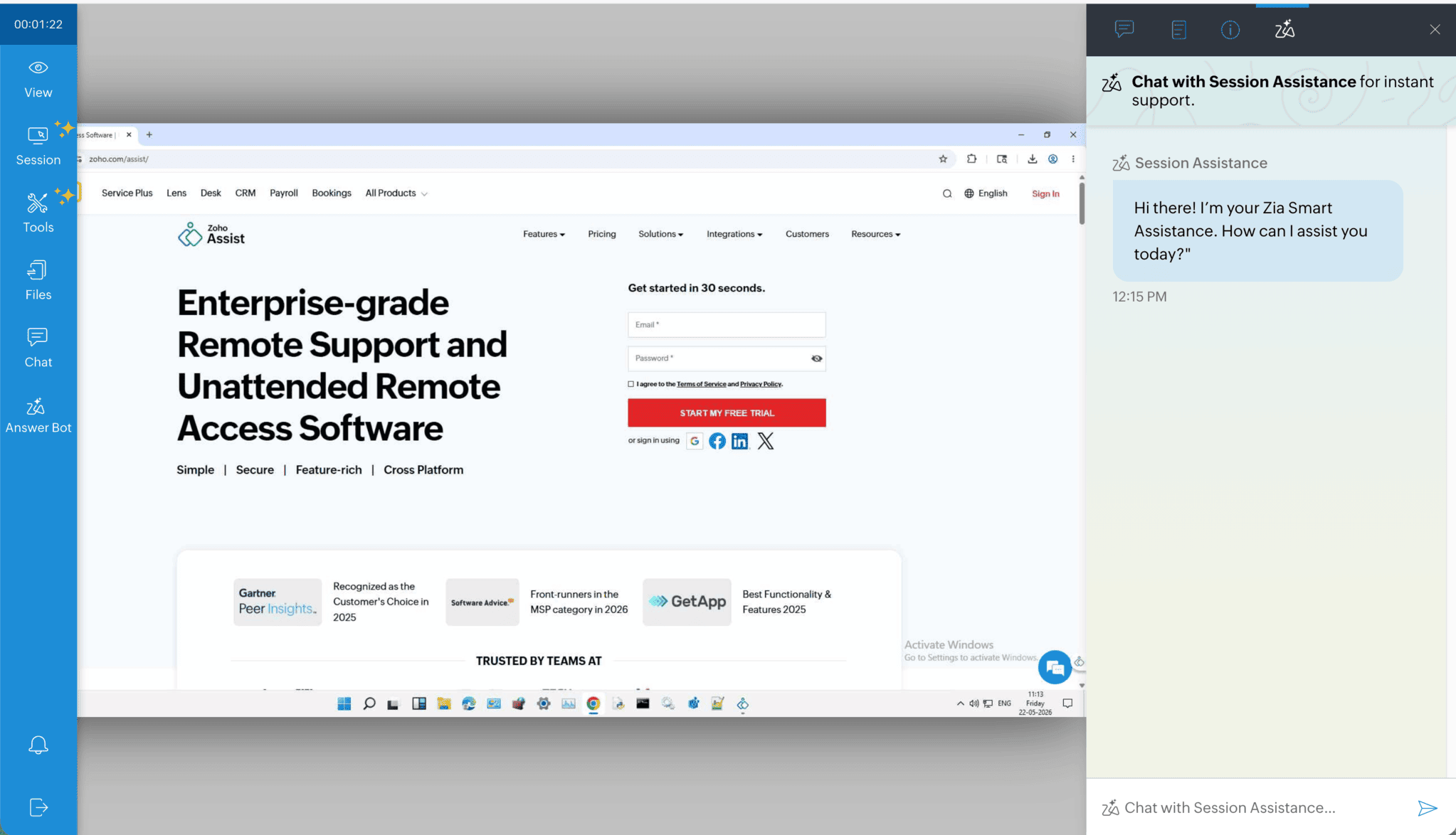Viewport: 1456px width, 835px height.
Task: Close the Session Assistance panel
Action: coord(1435,29)
